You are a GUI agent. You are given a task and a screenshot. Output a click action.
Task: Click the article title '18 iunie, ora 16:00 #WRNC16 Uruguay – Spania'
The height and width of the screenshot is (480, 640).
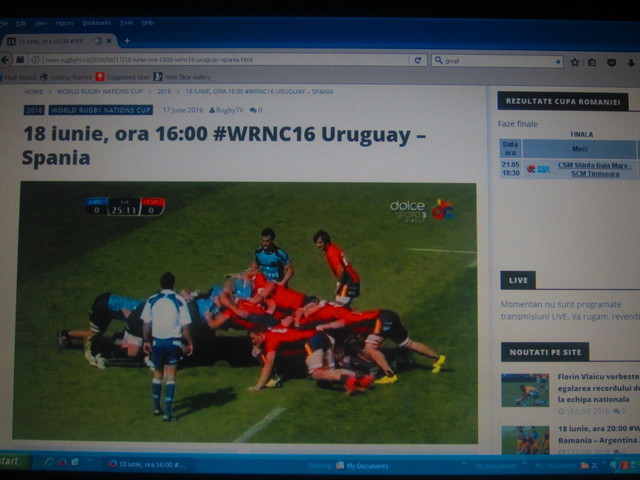[x=224, y=146]
